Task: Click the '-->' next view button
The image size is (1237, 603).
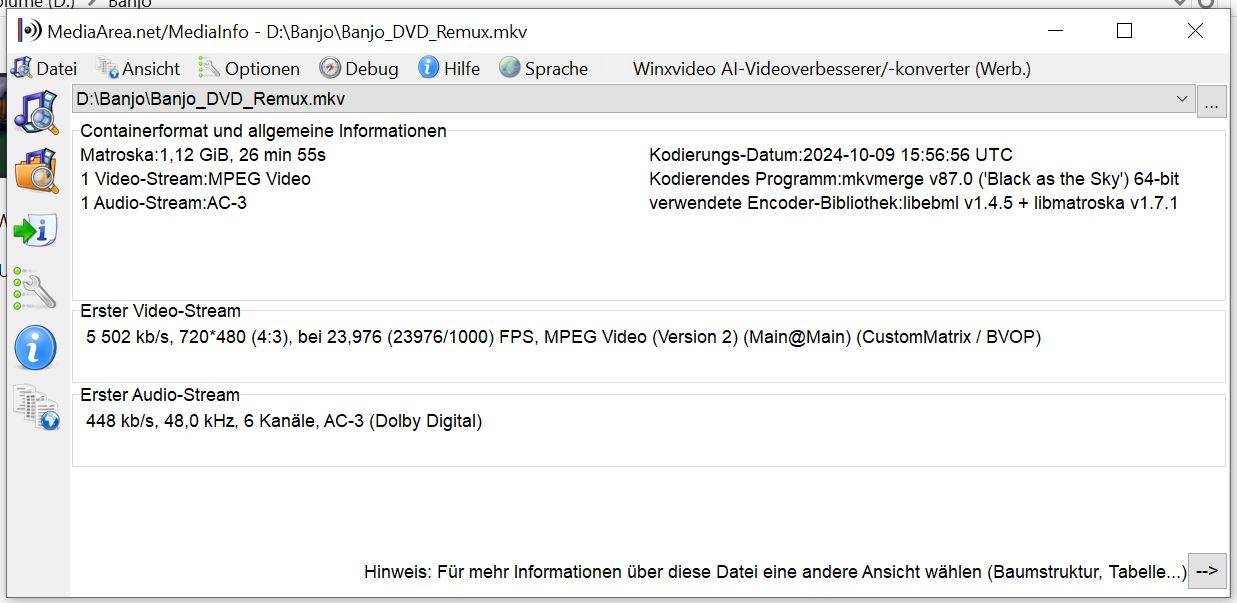Action: coord(1207,571)
